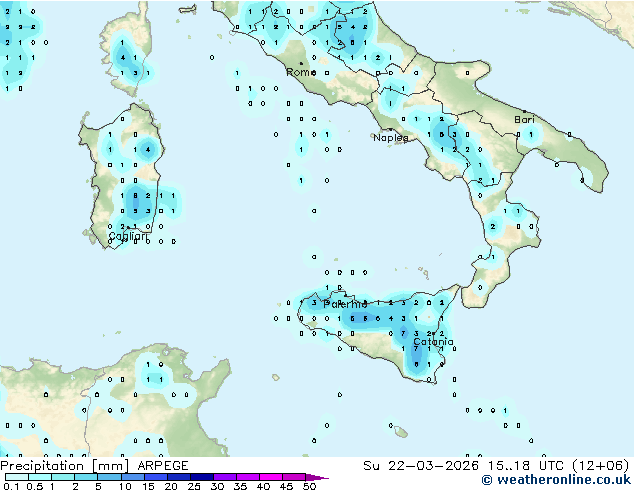Pick the legend swatch between 5 and 10
This screenshot has height=490, width=634.
point(109,477)
